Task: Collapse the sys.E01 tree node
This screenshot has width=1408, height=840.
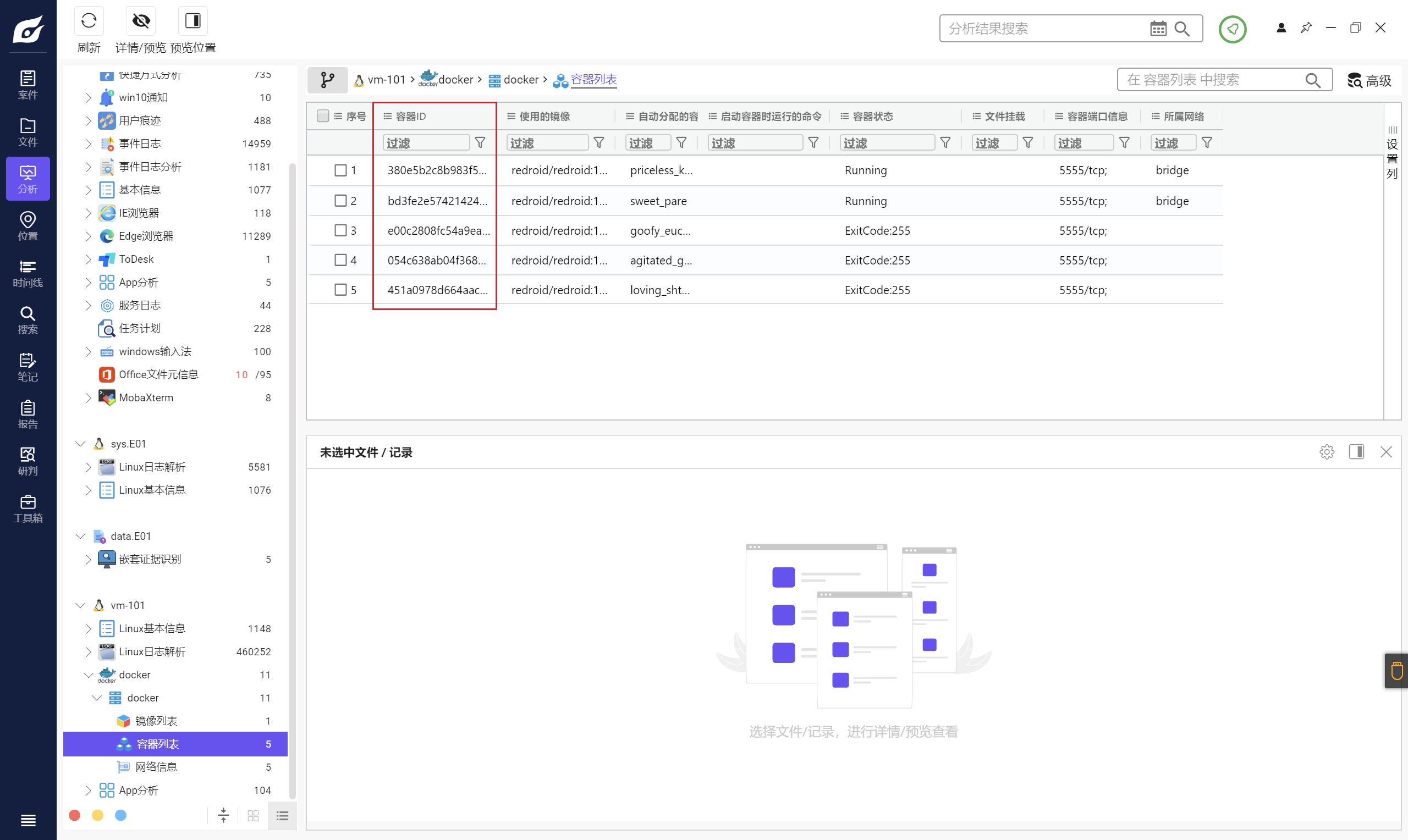Action: [x=80, y=444]
